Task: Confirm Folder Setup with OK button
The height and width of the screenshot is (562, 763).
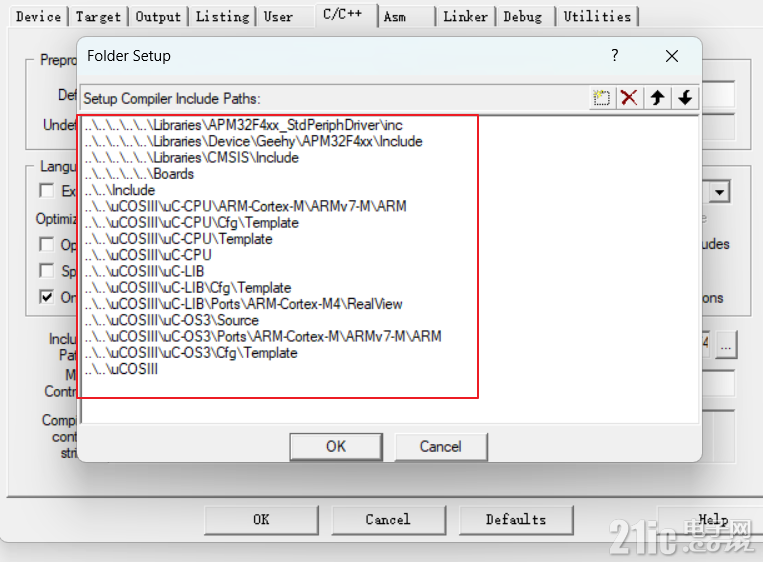Action: point(336,446)
